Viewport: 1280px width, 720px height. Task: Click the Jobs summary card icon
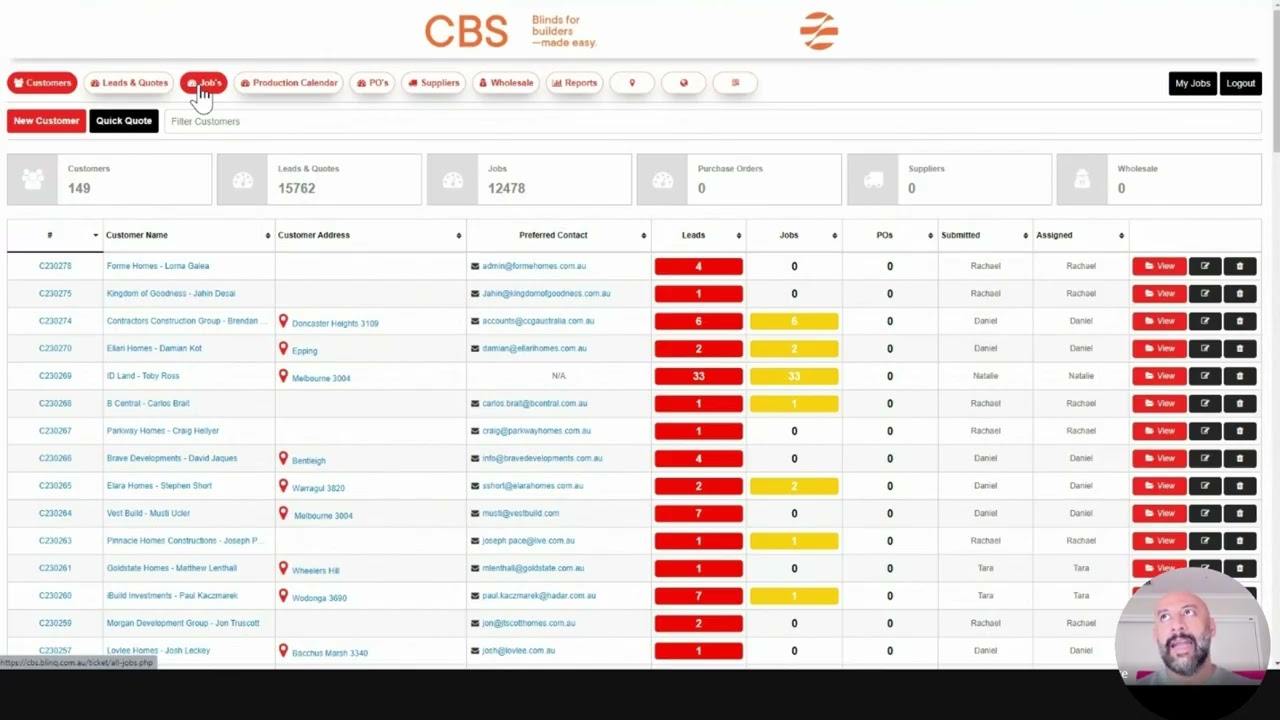point(453,179)
